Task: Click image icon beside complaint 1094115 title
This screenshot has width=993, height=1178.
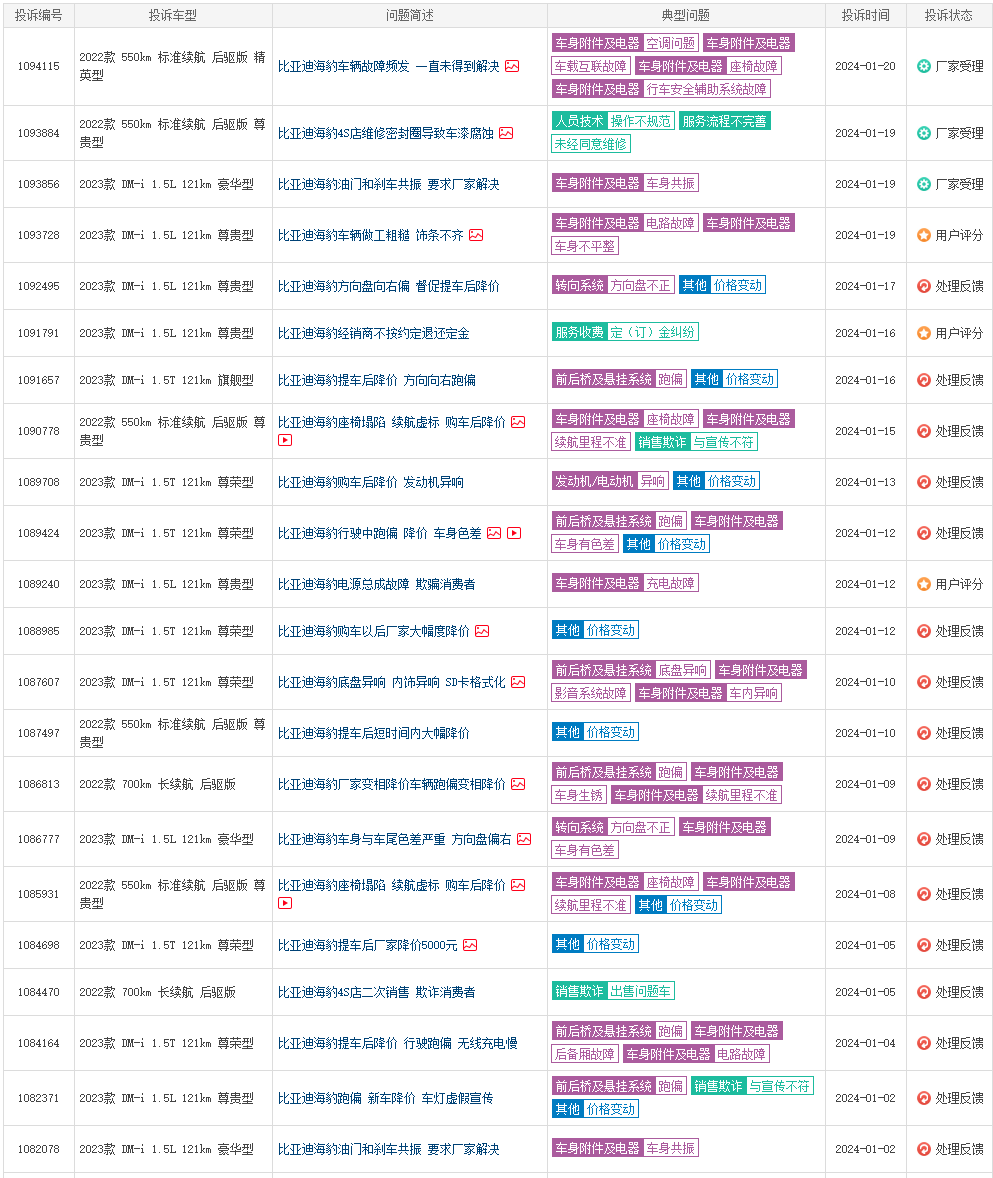Action: click(x=512, y=66)
